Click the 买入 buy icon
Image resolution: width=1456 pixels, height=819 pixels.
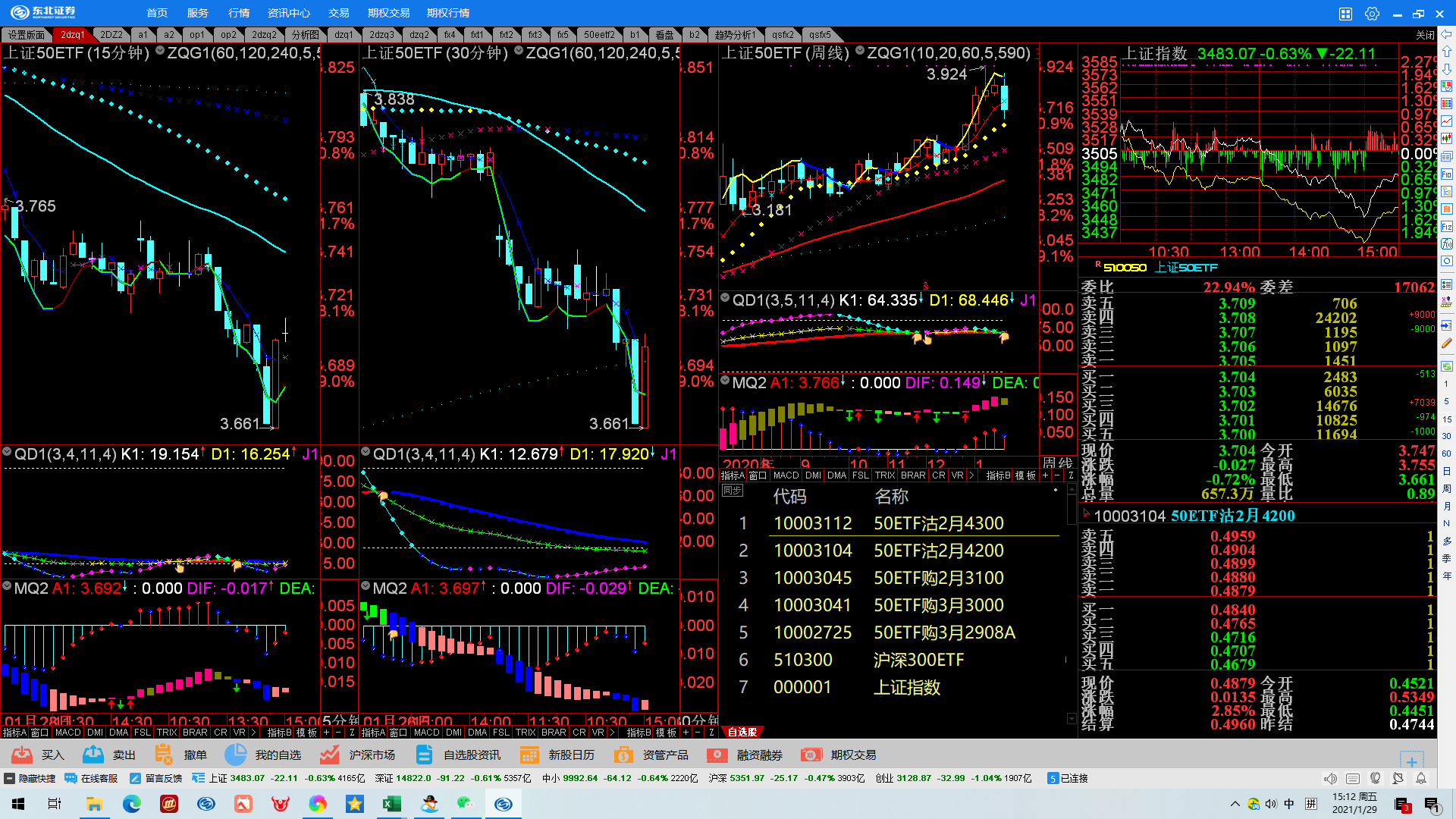point(22,755)
